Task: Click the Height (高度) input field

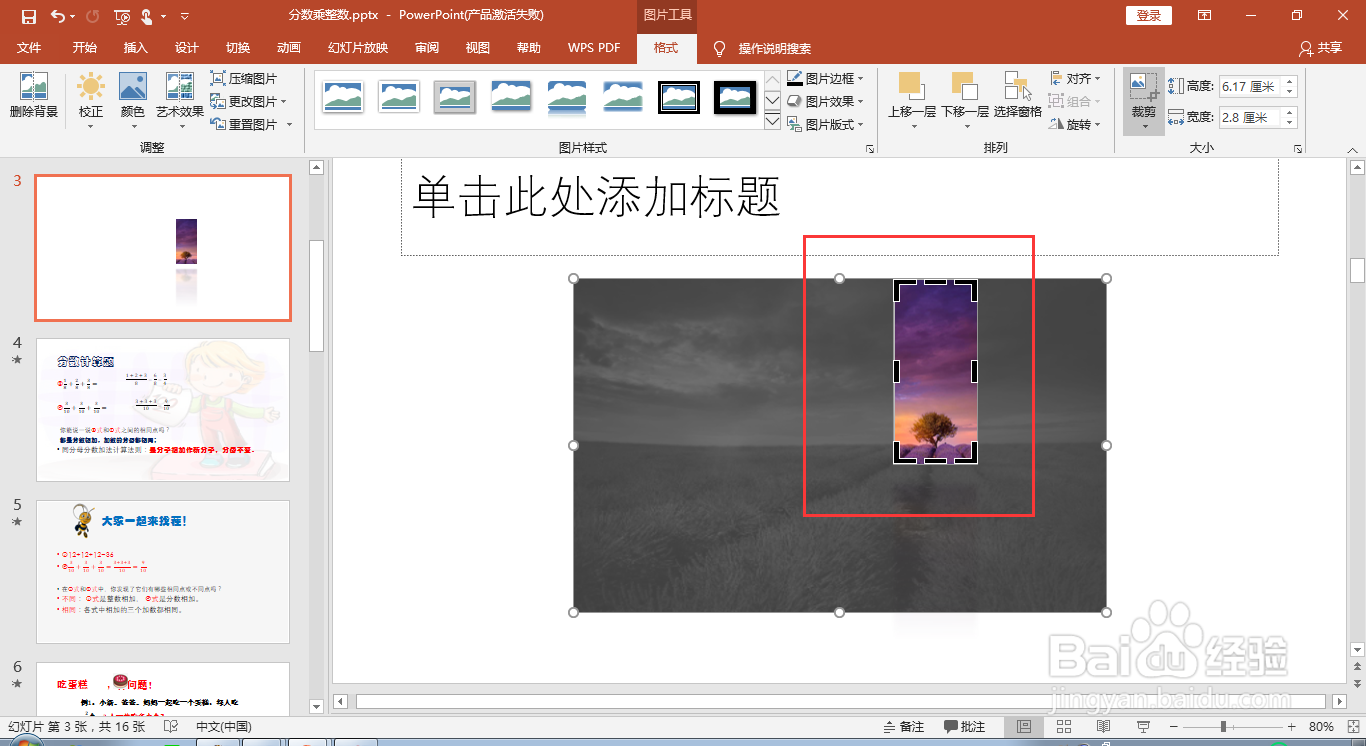Action: pyautogui.click(x=1250, y=87)
